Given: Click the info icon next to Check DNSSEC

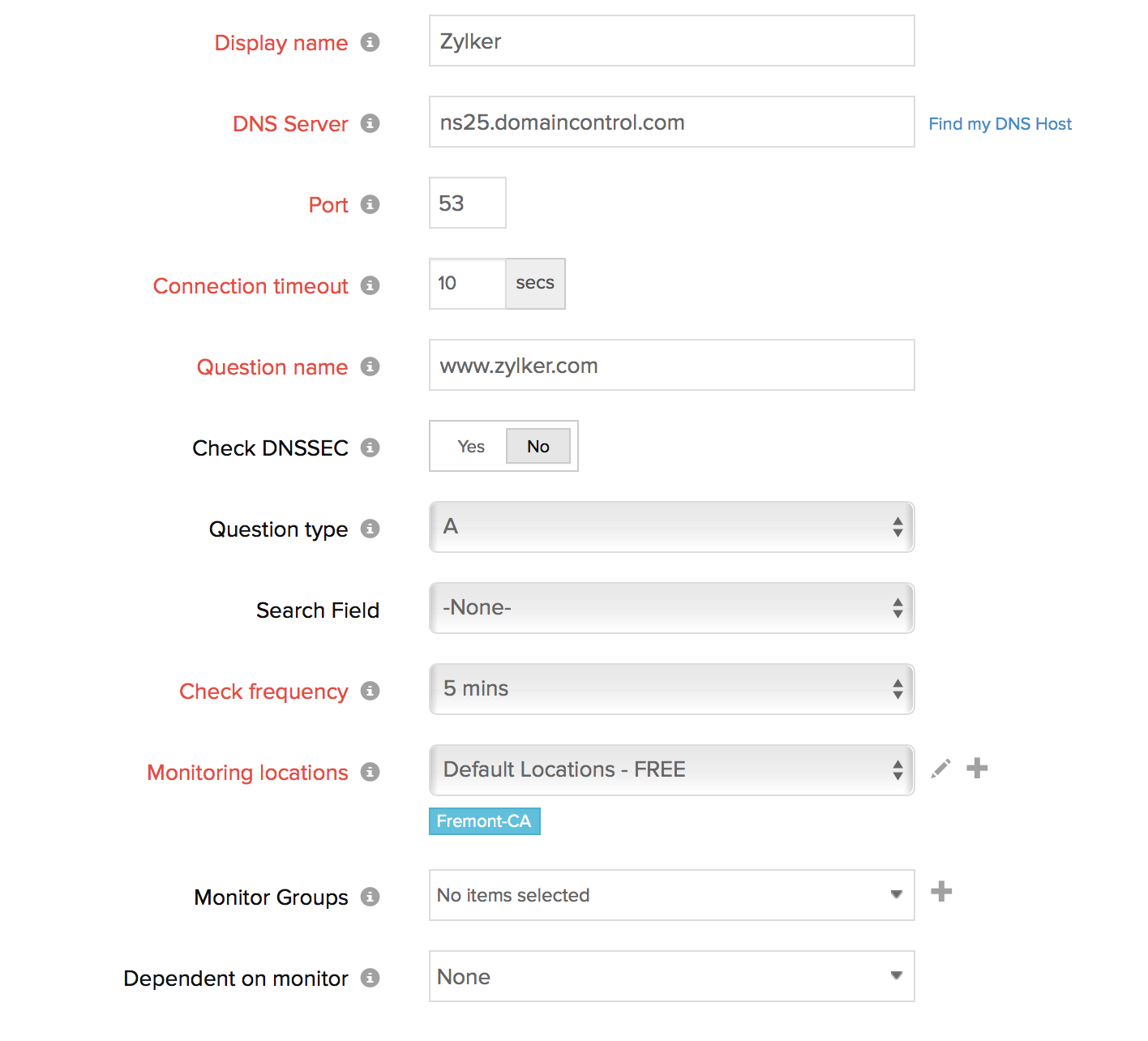Looking at the screenshot, I should [x=370, y=448].
